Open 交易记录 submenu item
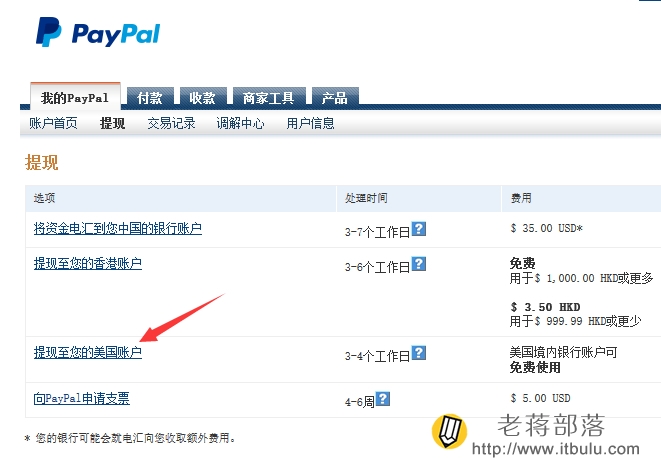The height and width of the screenshot is (459, 661). coord(172,123)
